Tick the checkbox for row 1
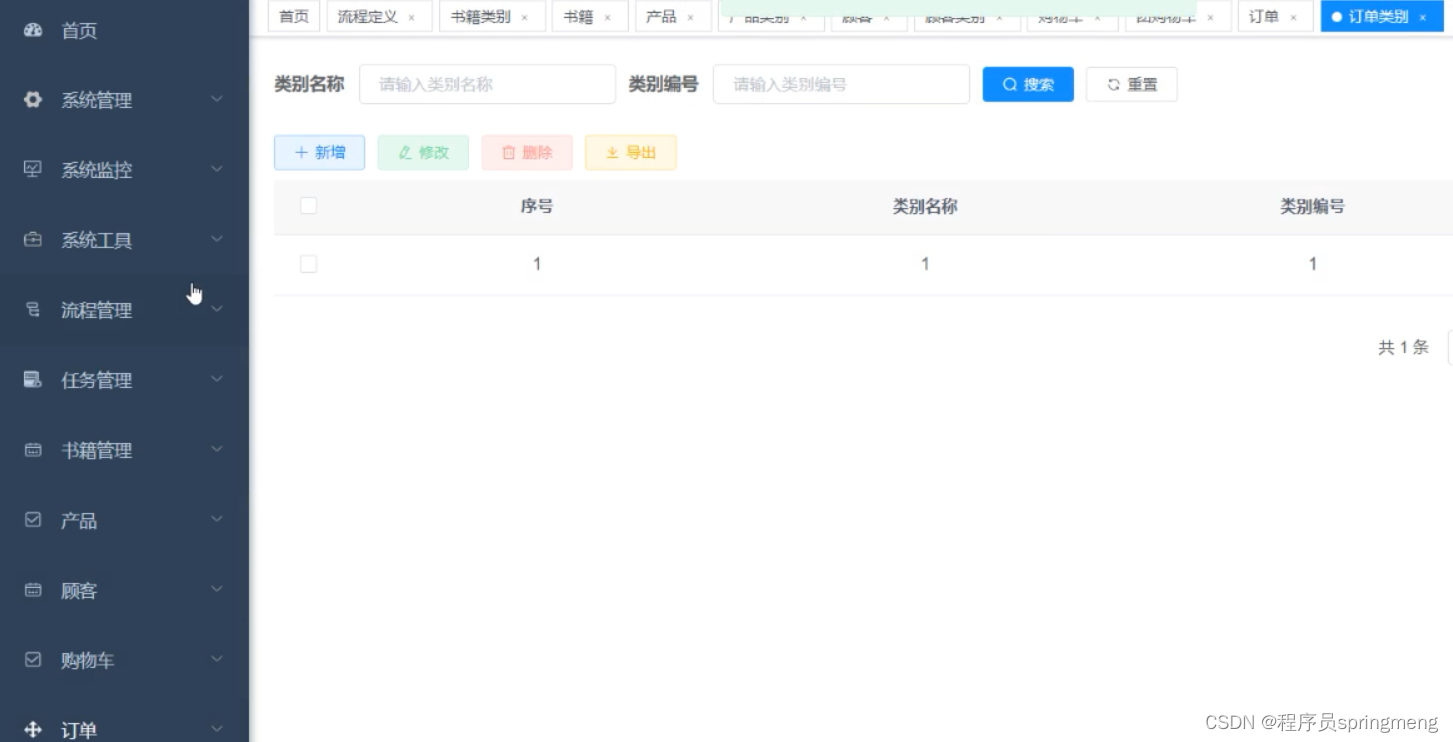The height and width of the screenshot is (742, 1453). [308, 264]
